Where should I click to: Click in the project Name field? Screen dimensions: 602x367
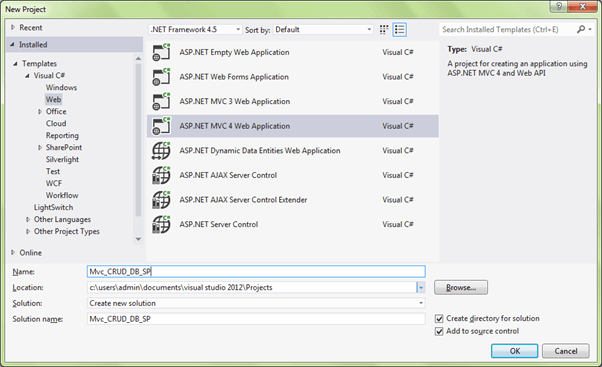[256, 272]
